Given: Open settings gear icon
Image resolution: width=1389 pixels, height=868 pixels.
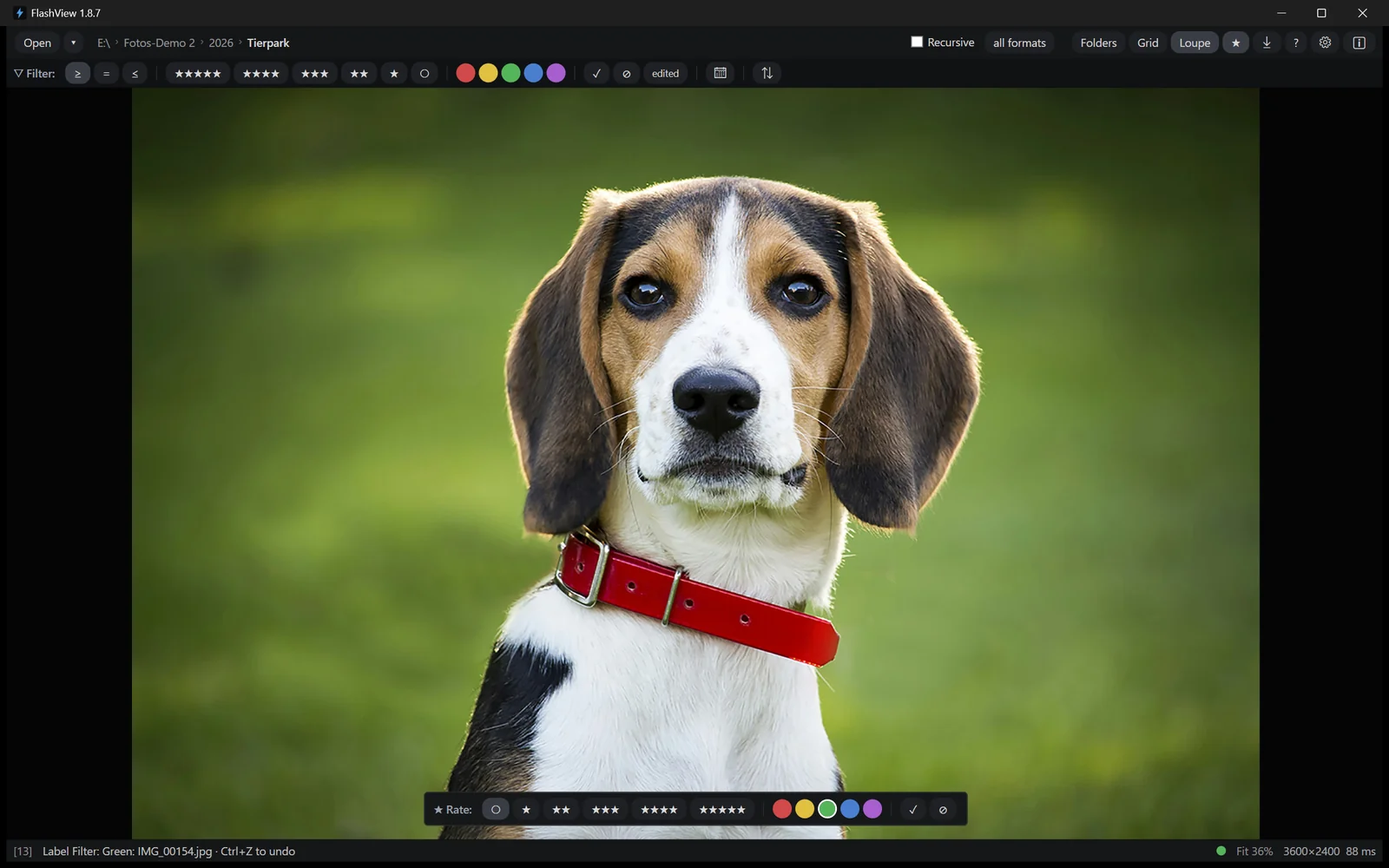Looking at the screenshot, I should click(x=1325, y=43).
